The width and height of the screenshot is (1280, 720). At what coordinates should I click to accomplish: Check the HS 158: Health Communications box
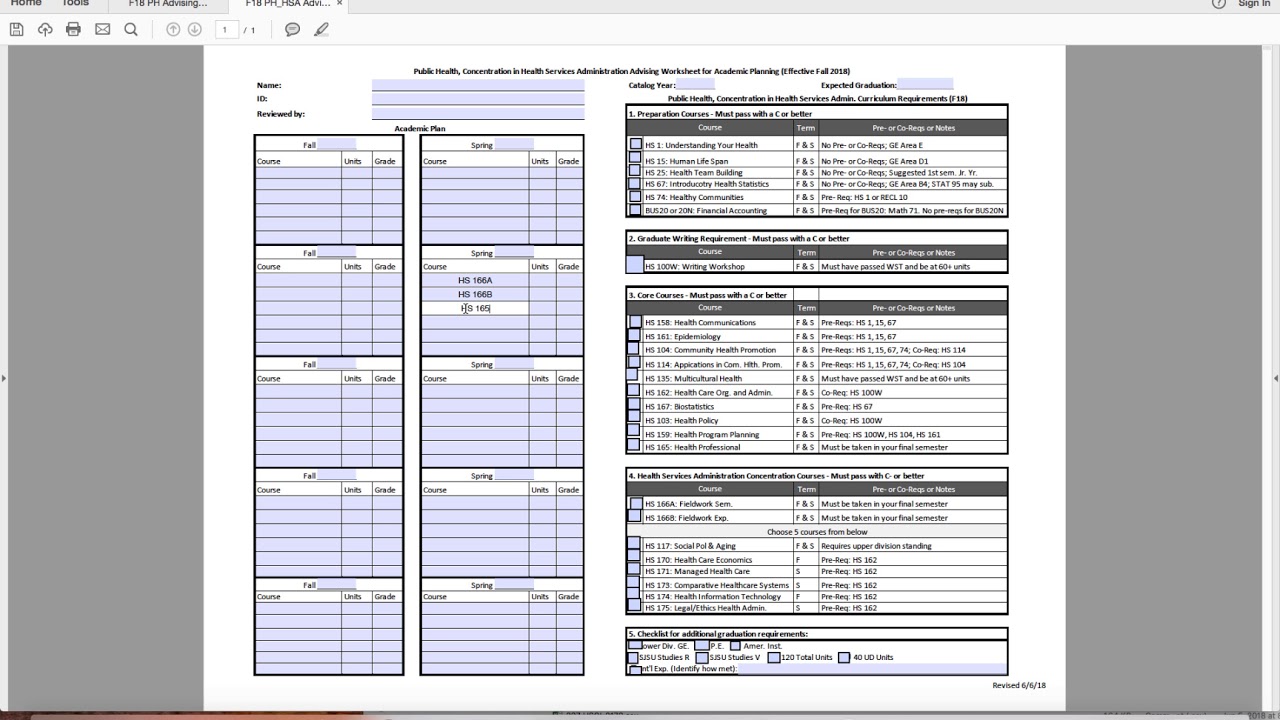(x=635, y=322)
